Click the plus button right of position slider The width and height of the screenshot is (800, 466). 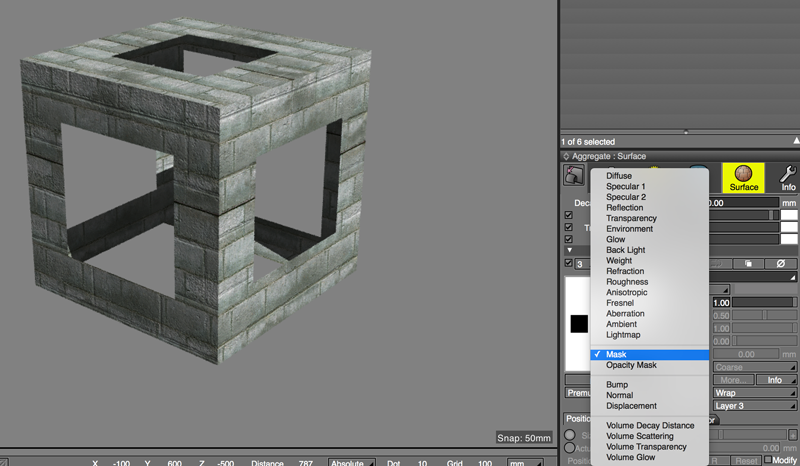793,435
